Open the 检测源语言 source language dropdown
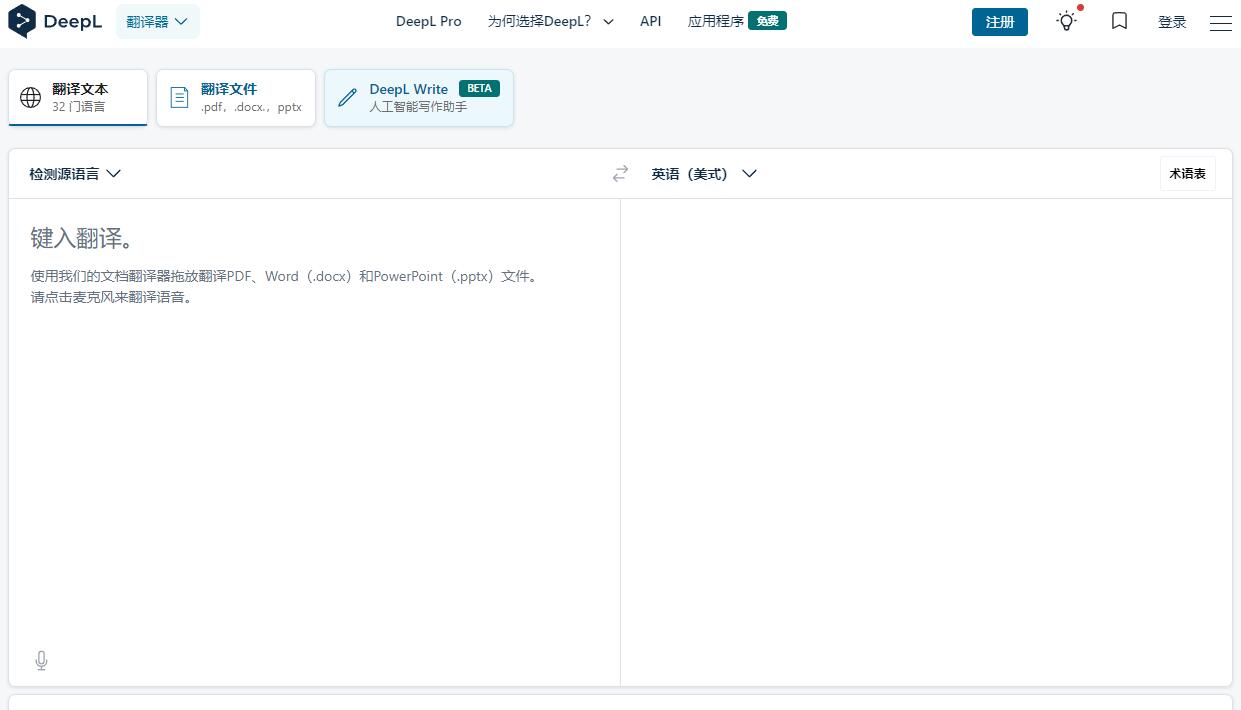Screen dimensions: 1241x710 75,174
